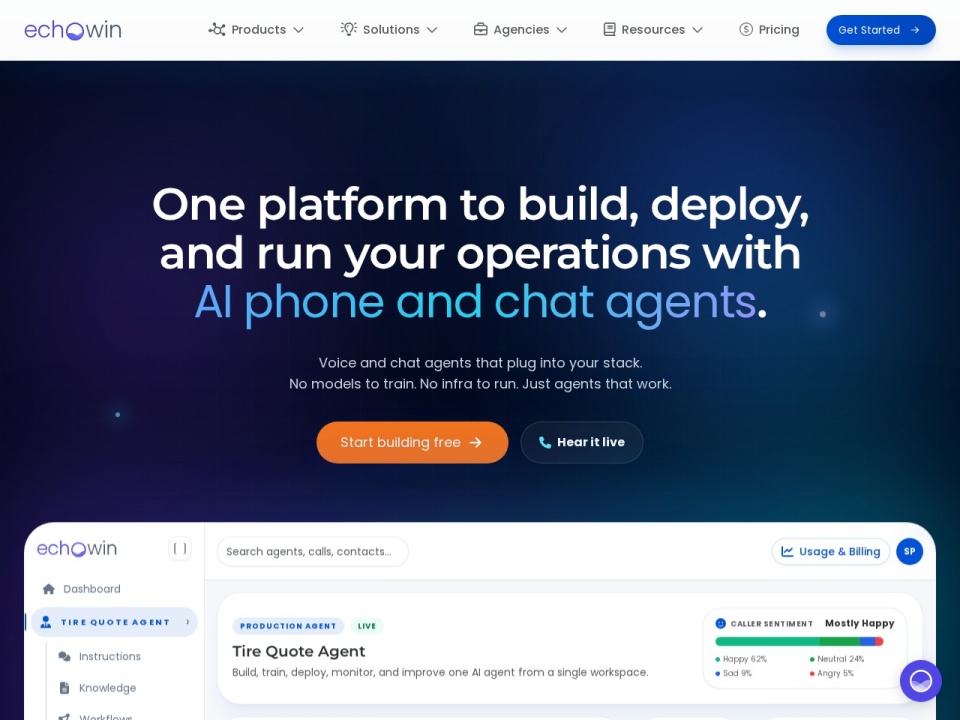Expand the Agencies dropdown chevron

(x=562, y=30)
